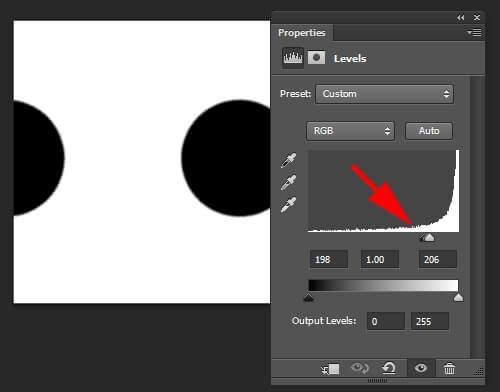This screenshot has width=500, height=392.
Task: Click the histogram display area
Action: tap(383, 191)
